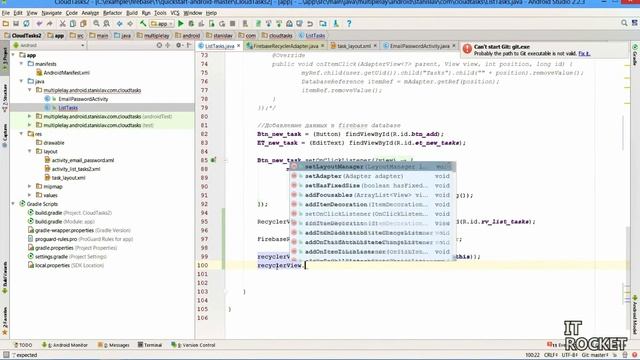Open the app run configuration dropdown
This screenshot has height=360, width=640.
[x=162, y=24]
